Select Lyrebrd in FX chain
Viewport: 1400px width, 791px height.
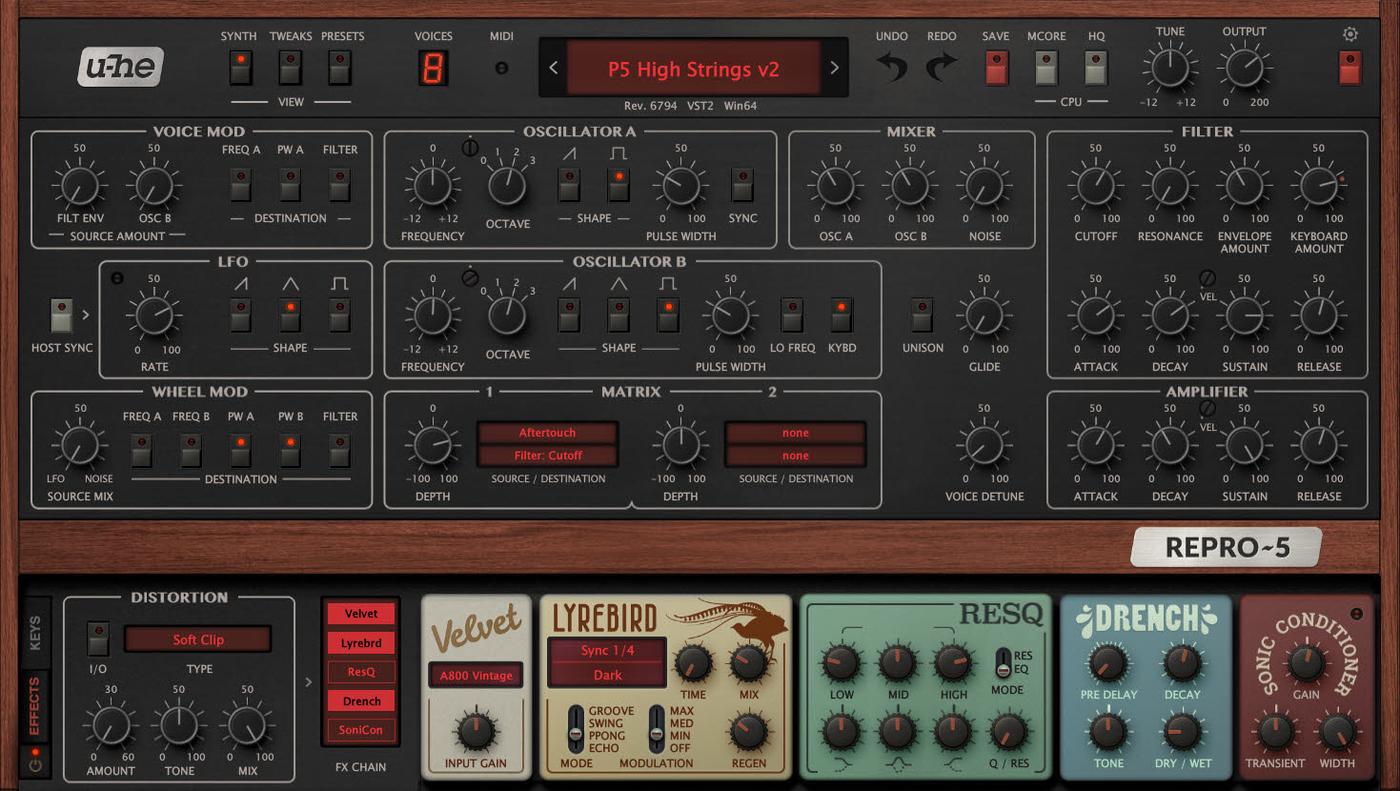[361, 643]
